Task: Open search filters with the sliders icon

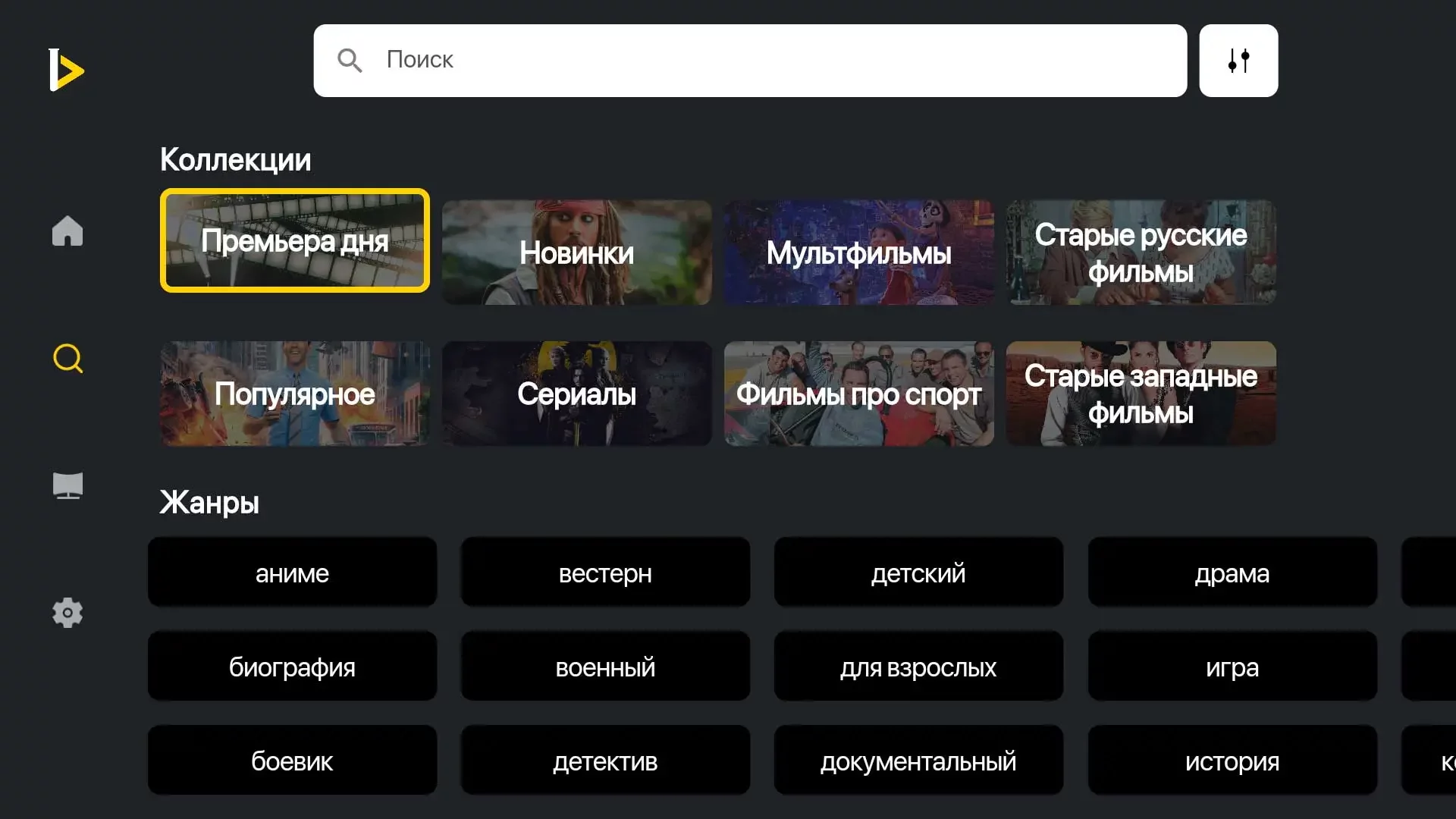Action: [x=1238, y=61]
